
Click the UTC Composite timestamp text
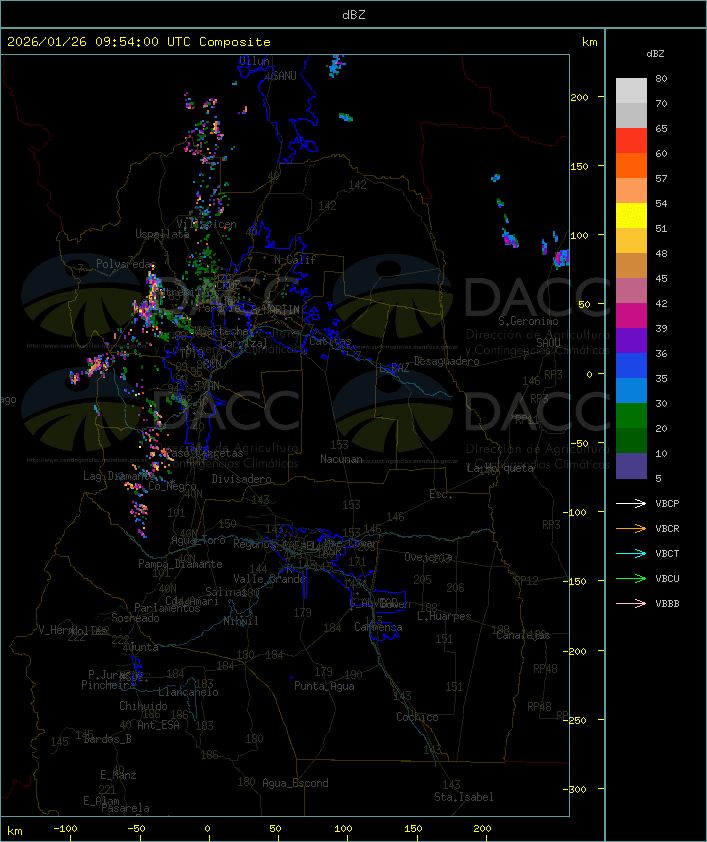coord(139,42)
